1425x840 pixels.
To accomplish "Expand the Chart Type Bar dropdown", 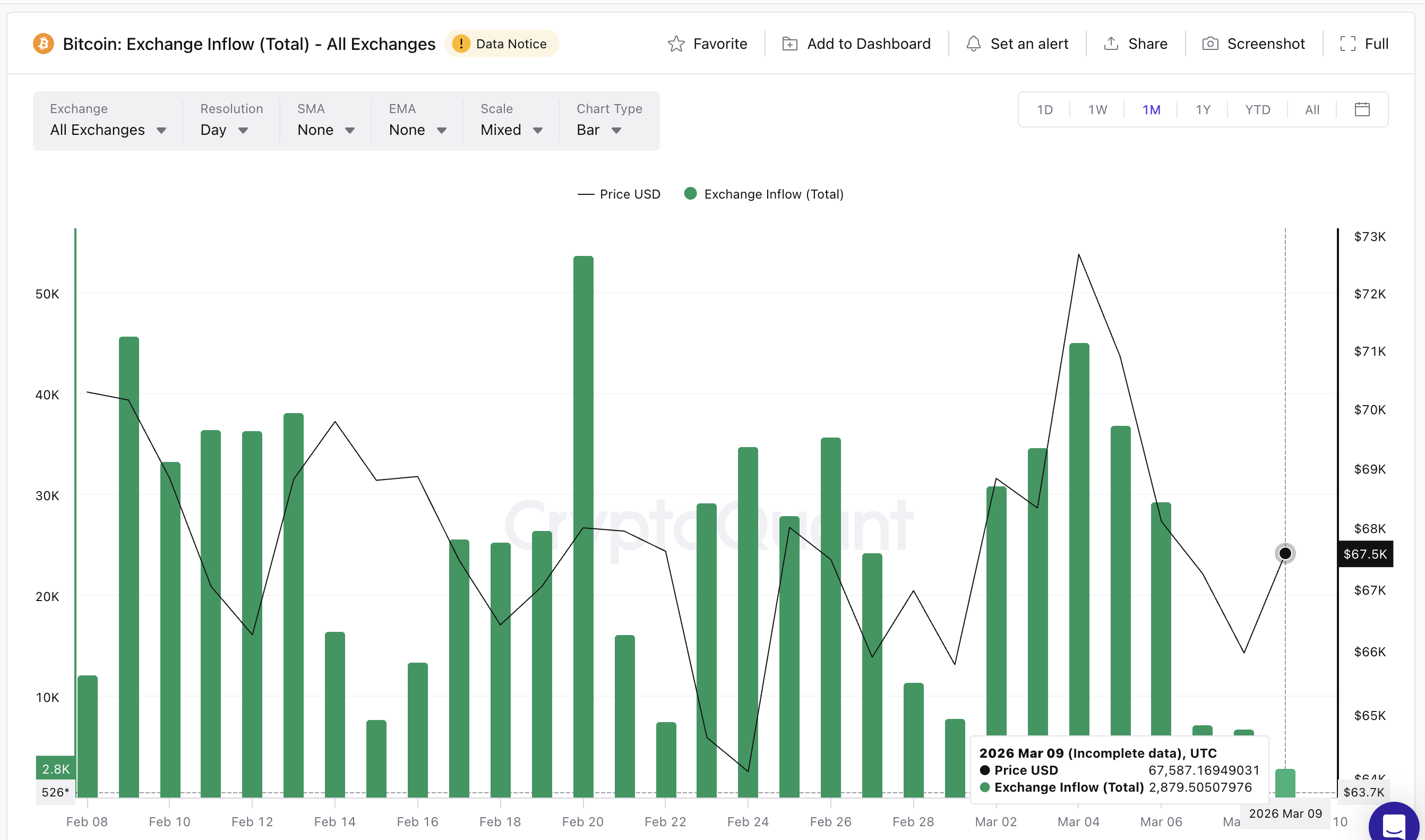I will click(598, 130).
